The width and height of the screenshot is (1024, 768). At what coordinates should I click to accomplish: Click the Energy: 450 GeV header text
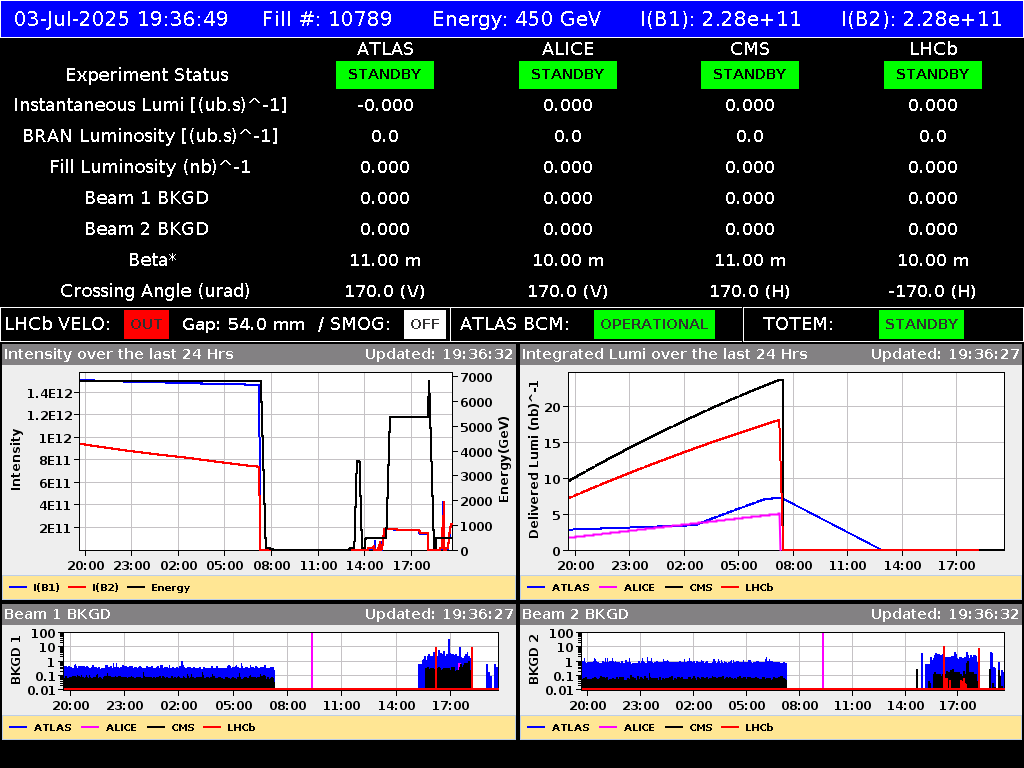[x=517, y=18]
